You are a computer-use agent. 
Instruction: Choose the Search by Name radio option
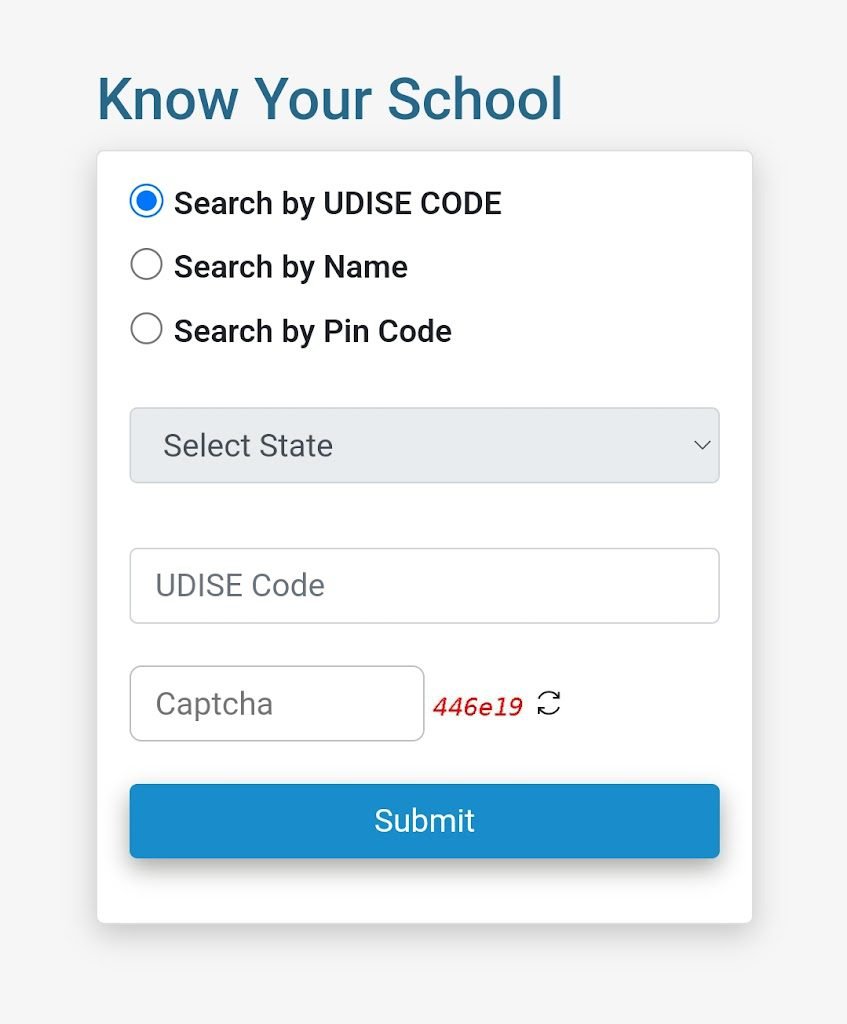(x=146, y=264)
